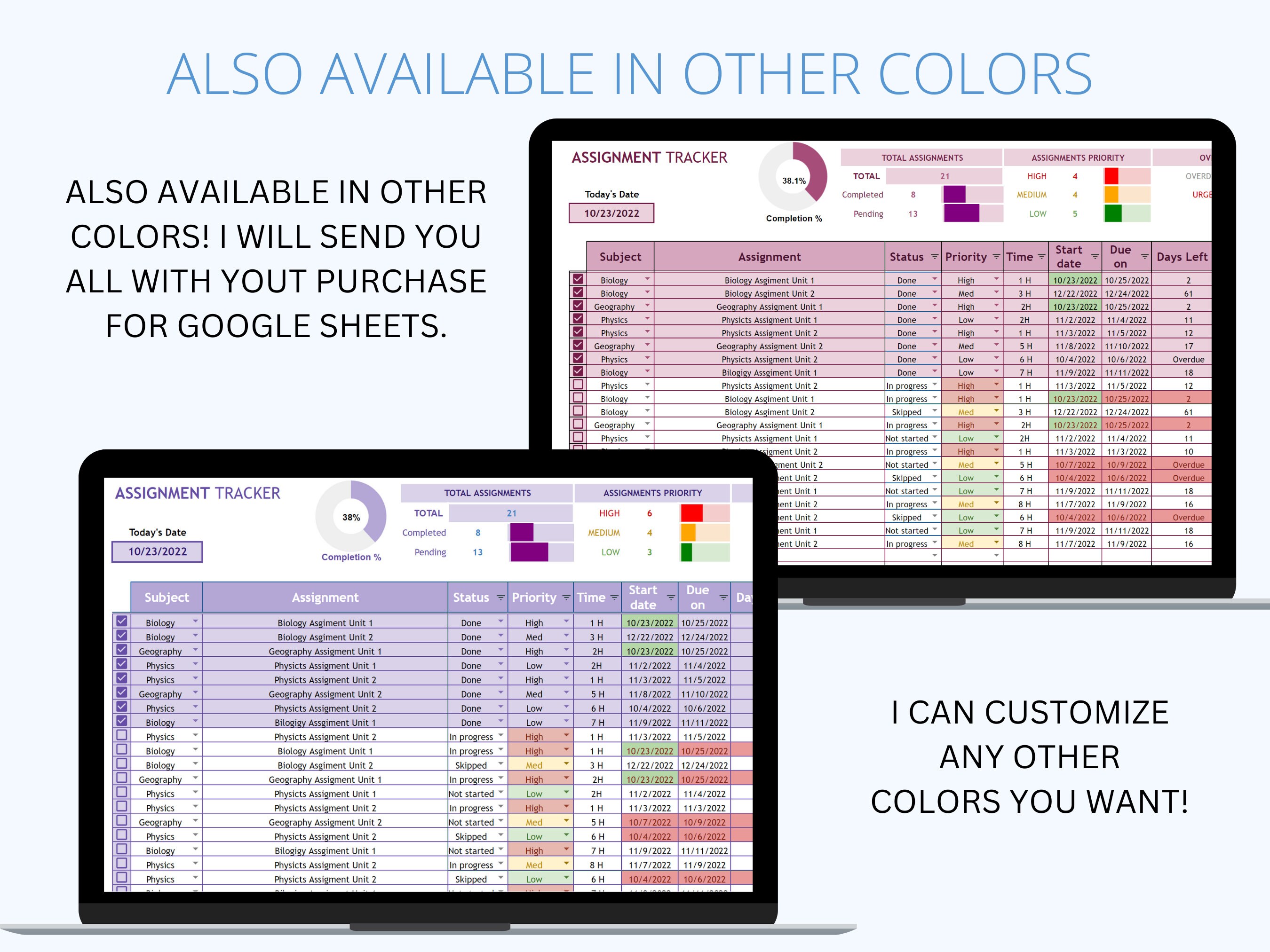Expand the Subject dropdown on the Physics row
The height and width of the screenshot is (952, 1270).
[x=195, y=665]
